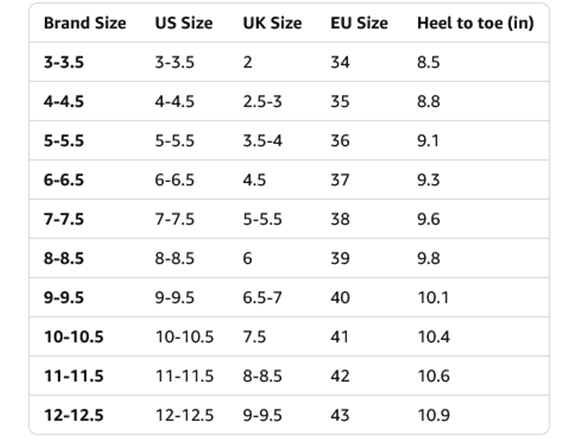Click the Brand Size column header
The width and height of the screenshot is (588, 441).
tap(85, 23)
